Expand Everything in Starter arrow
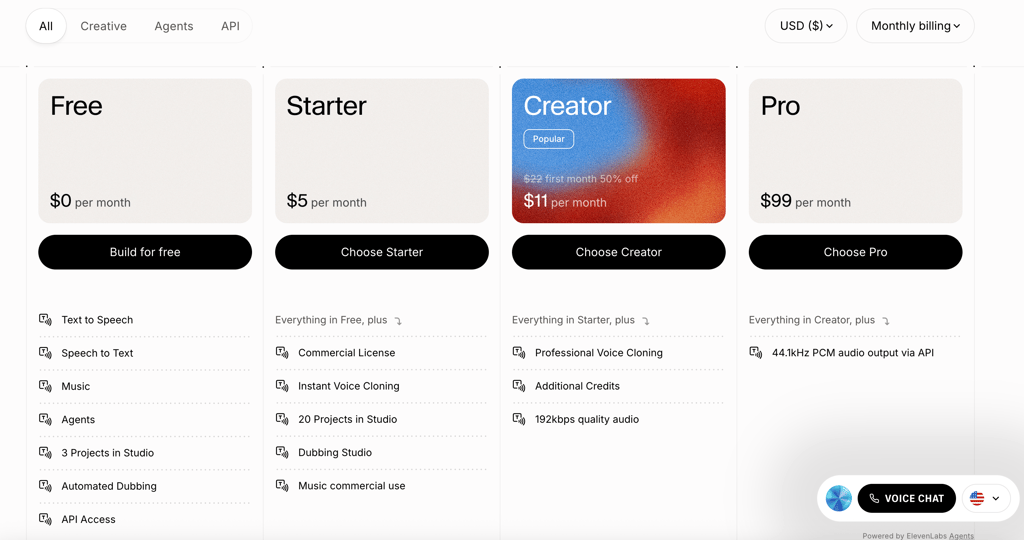This screenshot has width=1024, height=540. tap(646, 321)
